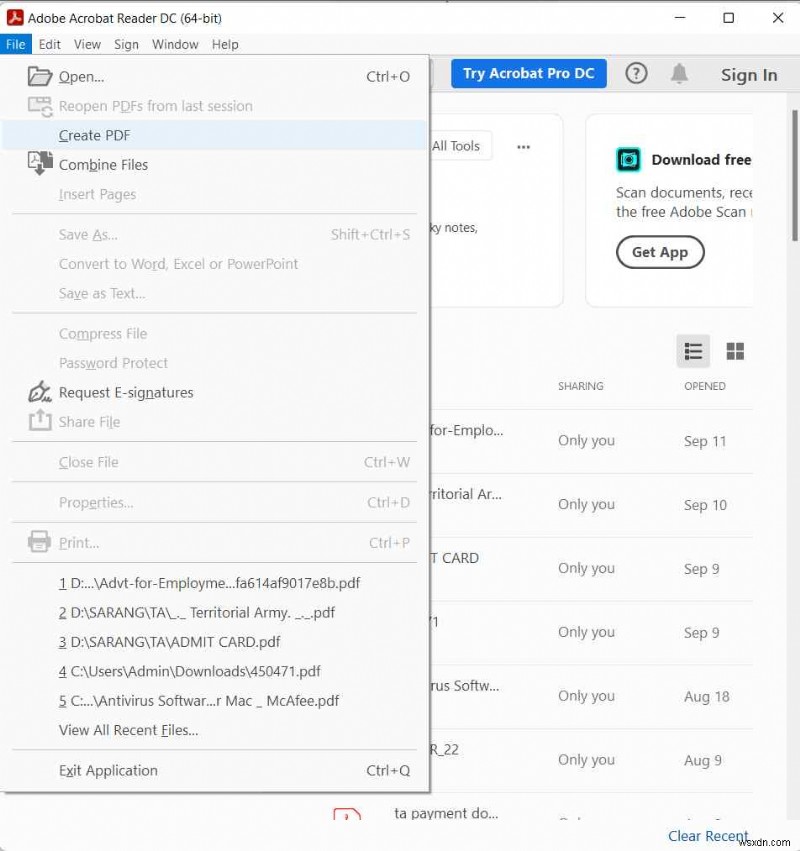Switch to grid view for recent files
This screenshot has height=851, width=800.
point(735,351)
